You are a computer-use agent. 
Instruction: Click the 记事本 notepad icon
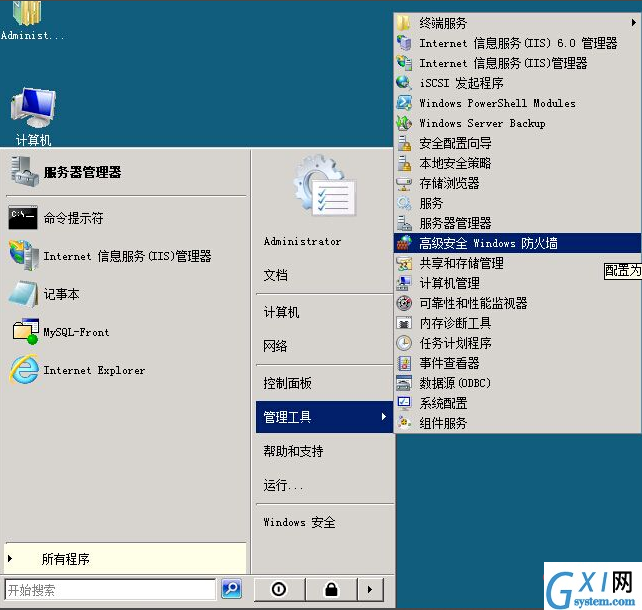pyautogui.click(x=24, y=294)
